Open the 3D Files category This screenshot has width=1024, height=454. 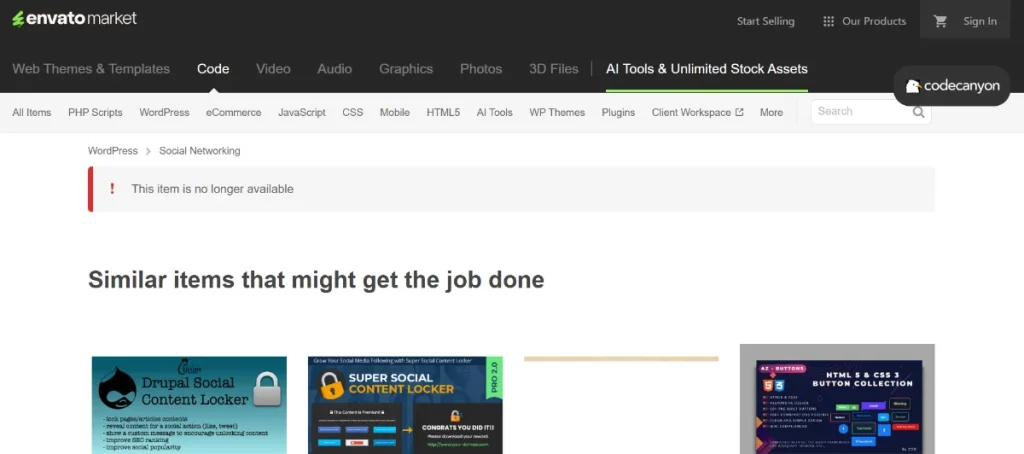pos(554,69)
